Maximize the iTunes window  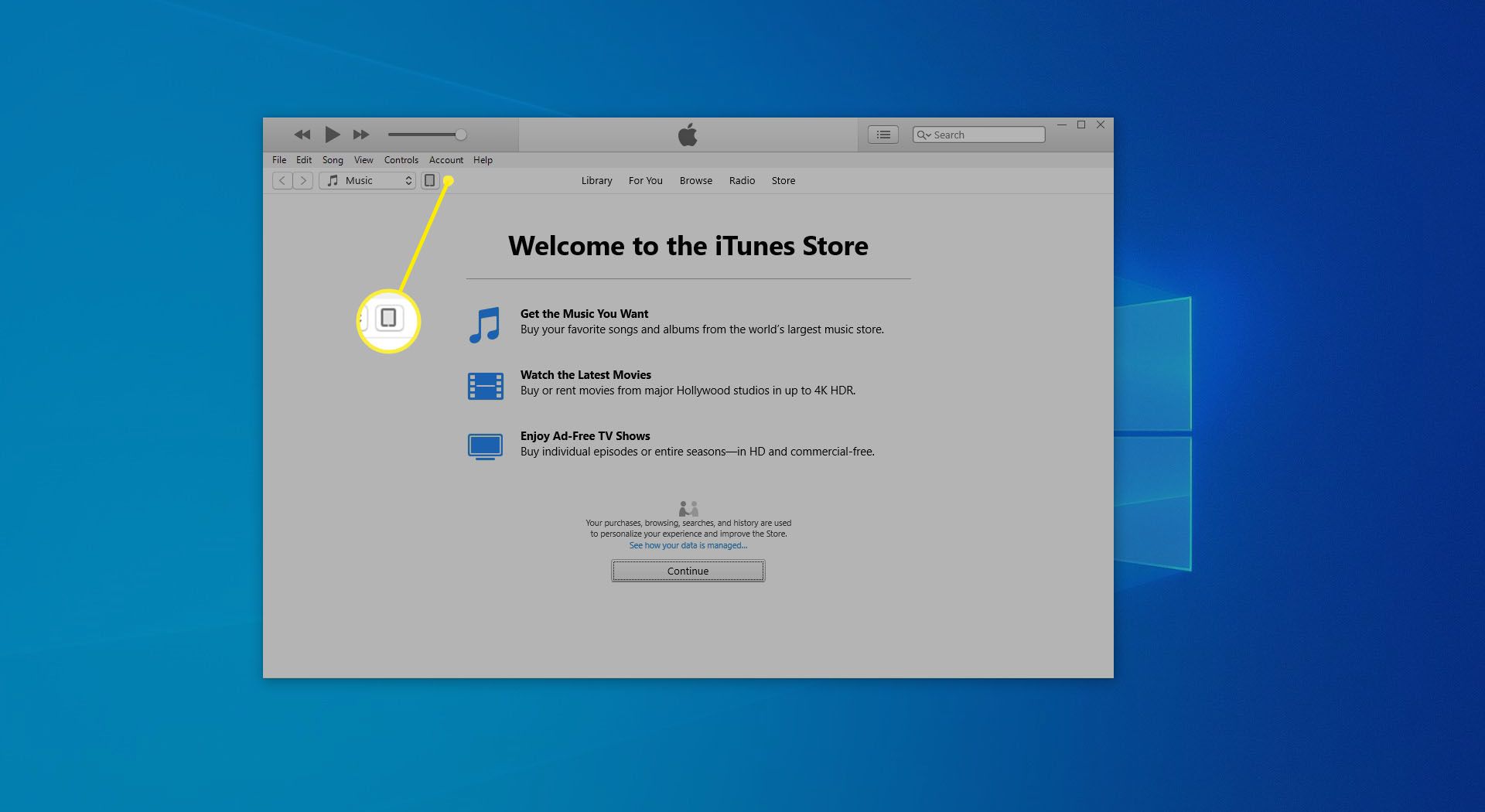click(x=1081, y=125)
